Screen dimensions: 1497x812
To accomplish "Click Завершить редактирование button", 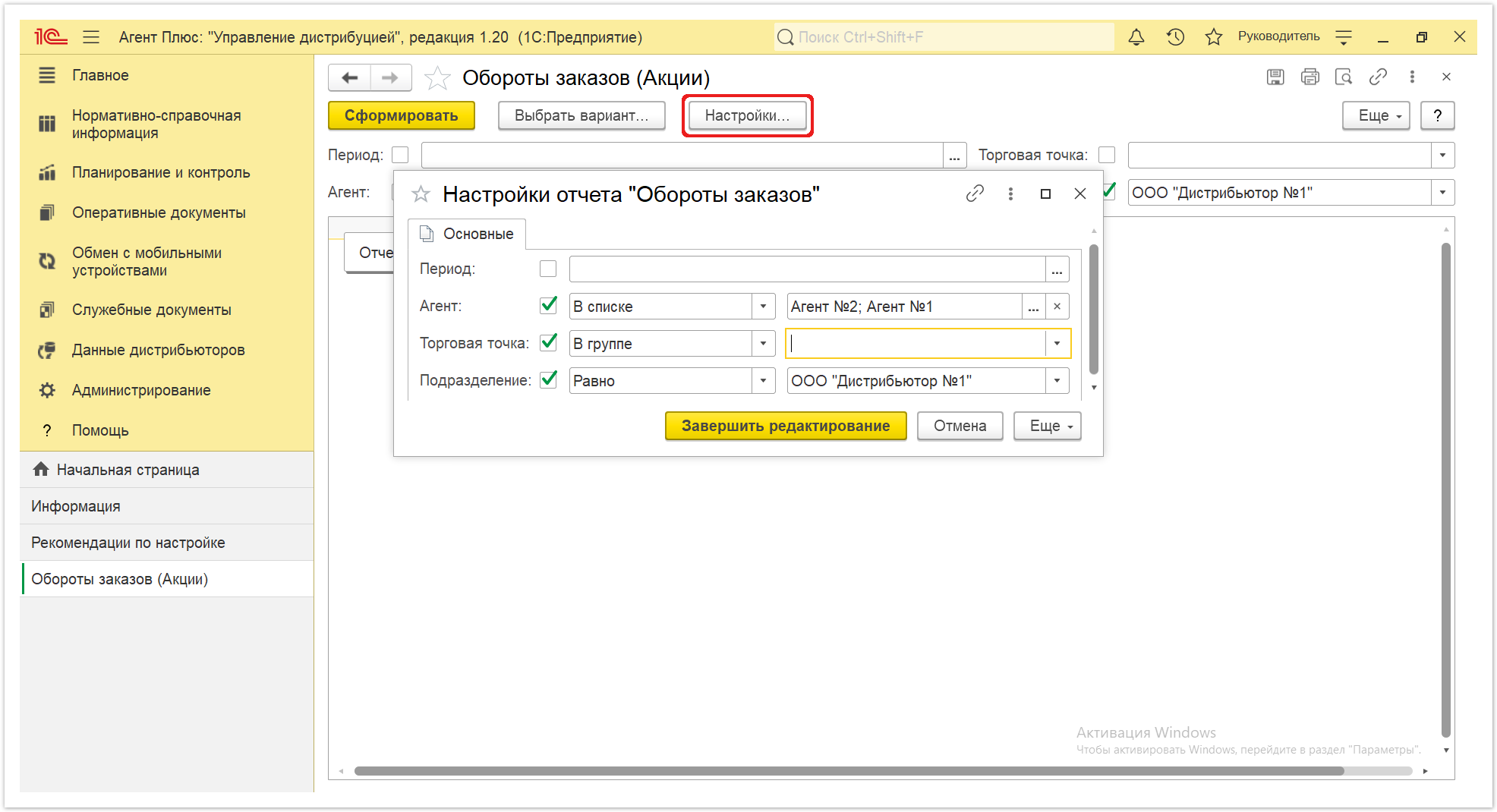I will click(x=786, y=426).
